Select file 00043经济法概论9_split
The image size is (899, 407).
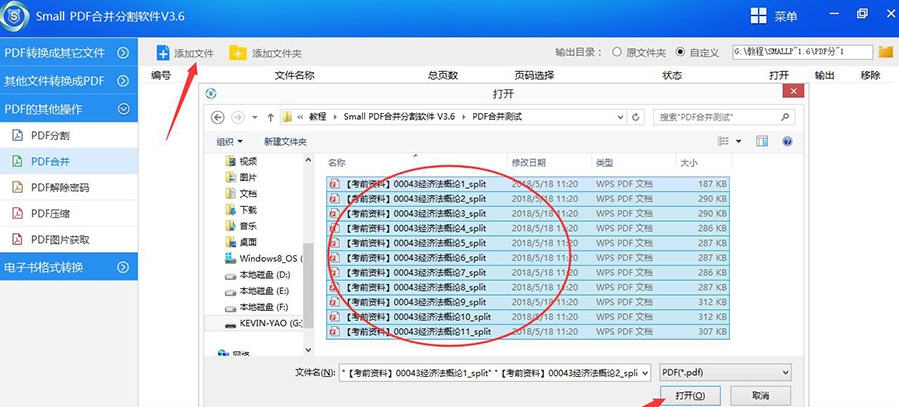527,302
